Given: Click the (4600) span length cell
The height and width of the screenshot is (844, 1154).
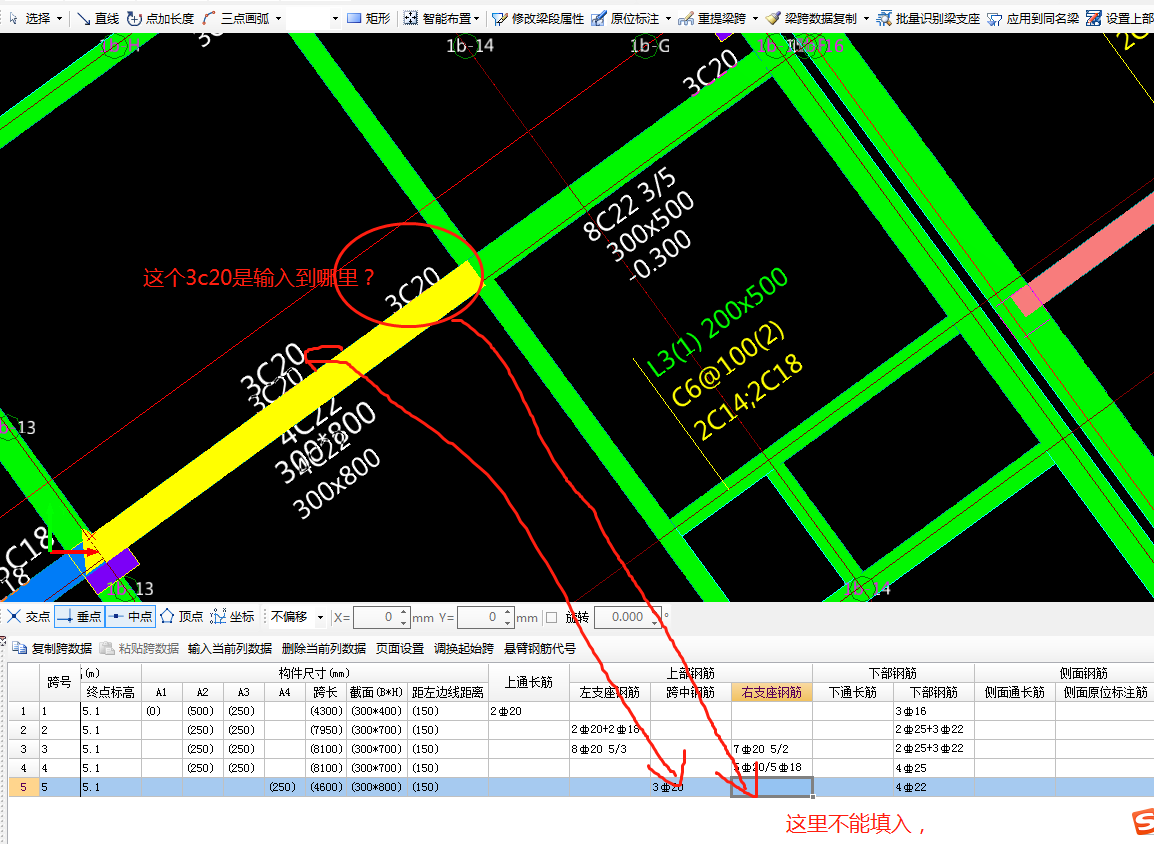Looking at the screenshot, I should point(325,787).
